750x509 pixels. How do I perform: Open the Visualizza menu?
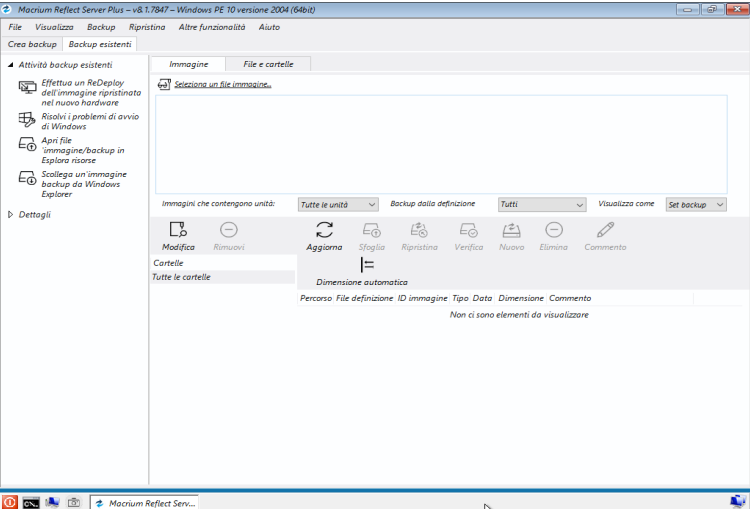54,27
